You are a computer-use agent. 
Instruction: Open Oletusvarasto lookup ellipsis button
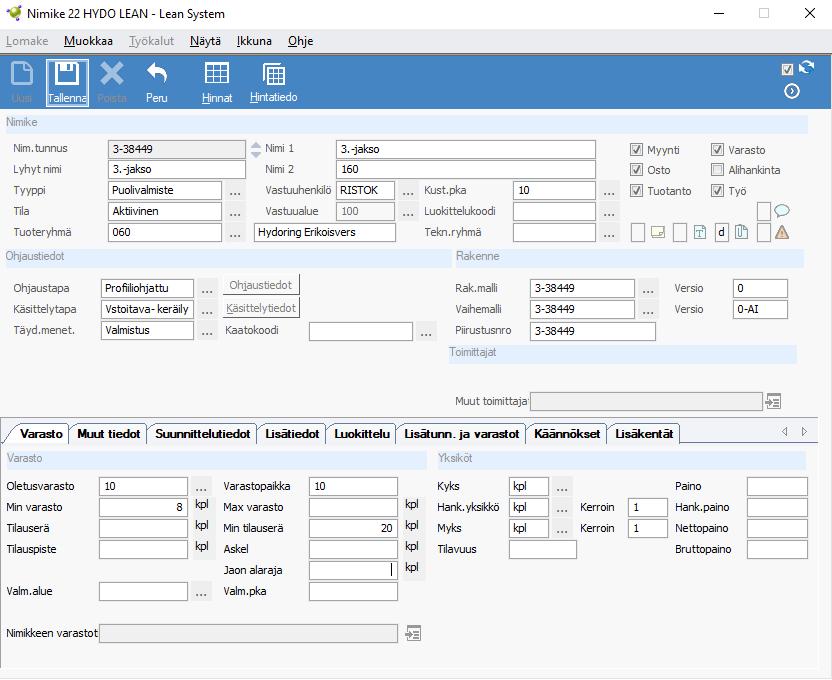pos(201,486)
